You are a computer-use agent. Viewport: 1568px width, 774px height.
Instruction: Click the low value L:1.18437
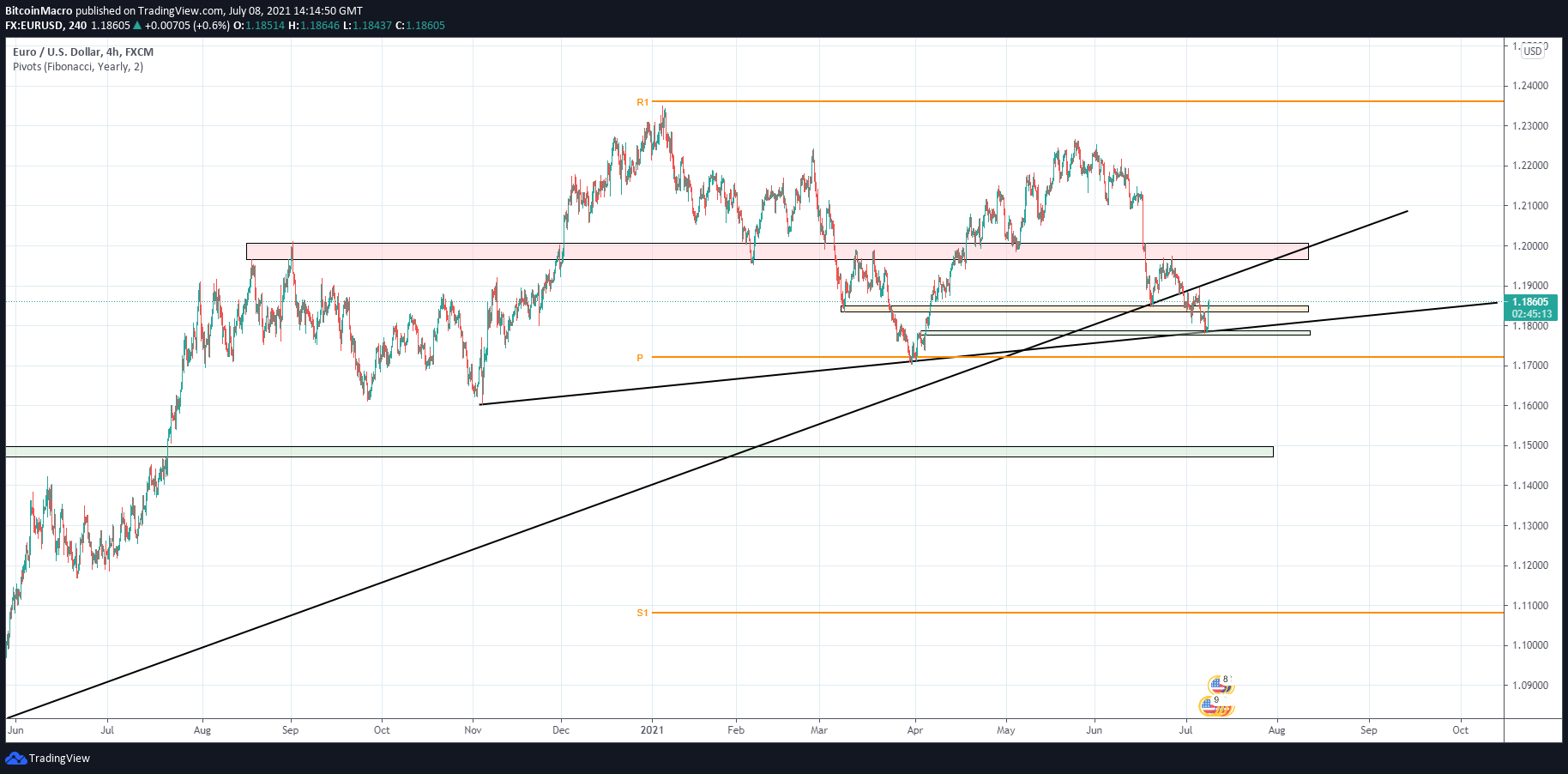pos(367,26)
